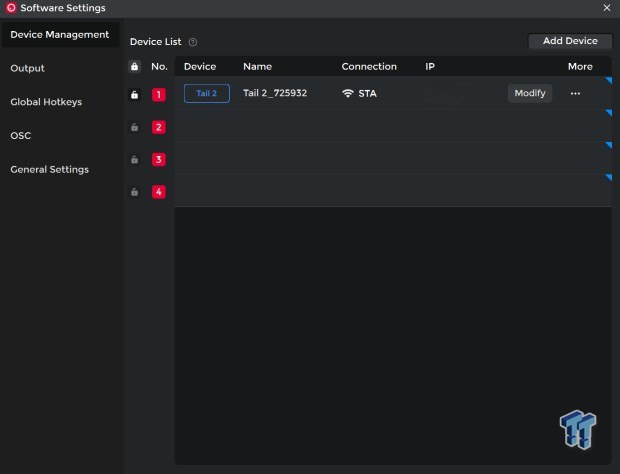The height and width of the screenshot is (474, 620).
Task: Click the red number 2 badge
Action: [159, 127]
